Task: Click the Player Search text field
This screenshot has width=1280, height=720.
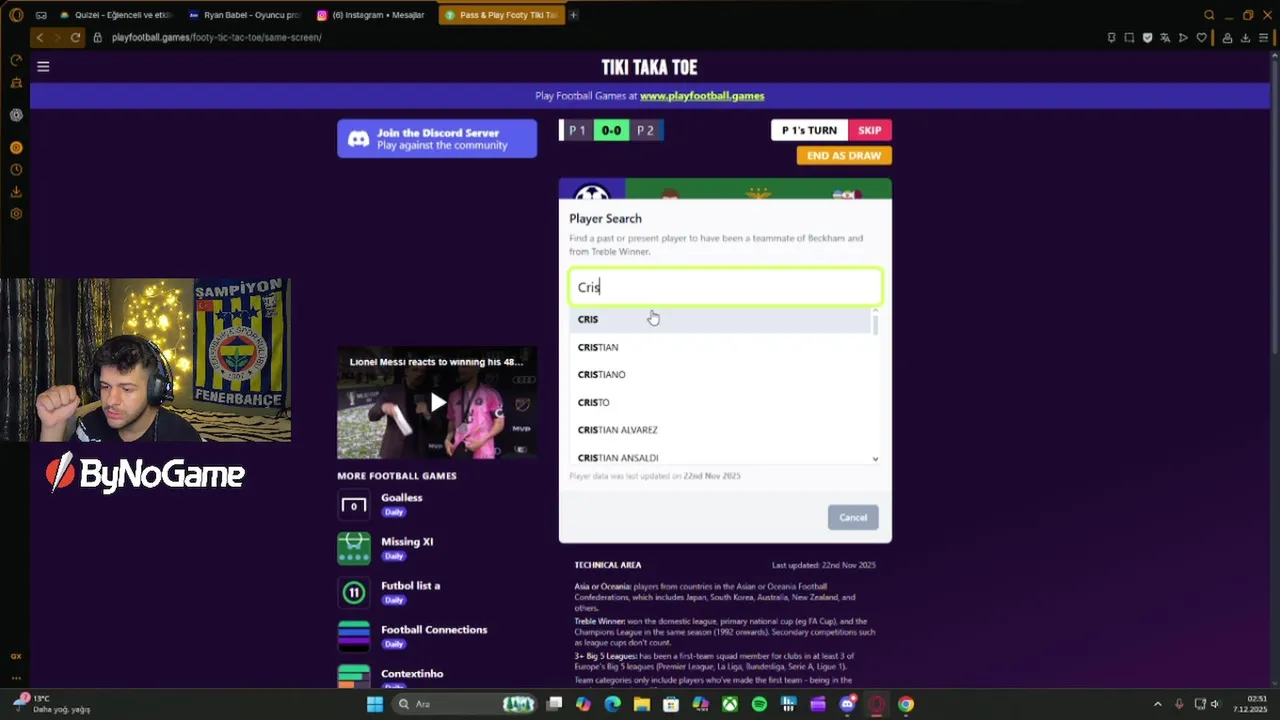Action: point(725,287)
